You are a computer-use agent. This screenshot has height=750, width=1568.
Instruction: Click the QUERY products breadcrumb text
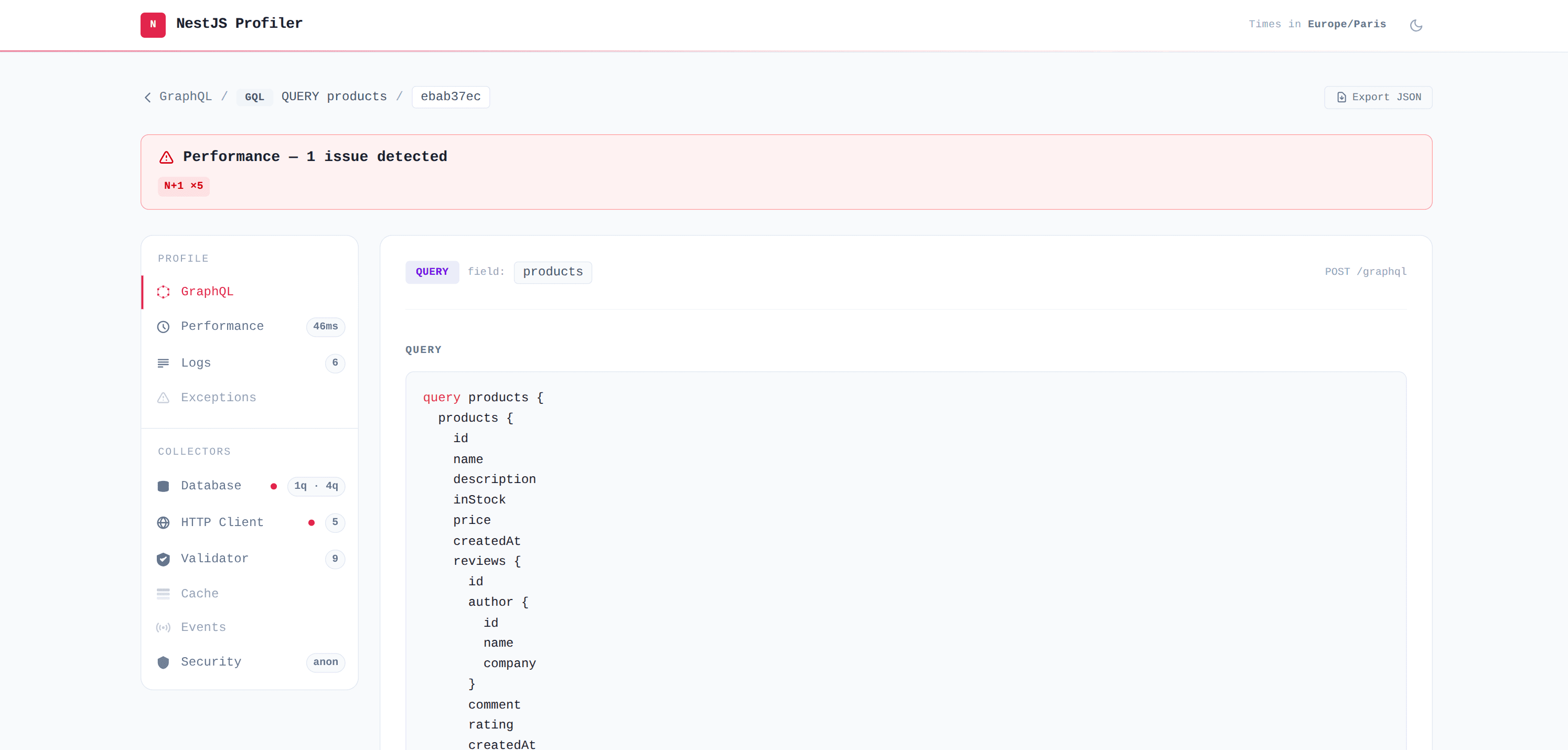tap(334, 97)
